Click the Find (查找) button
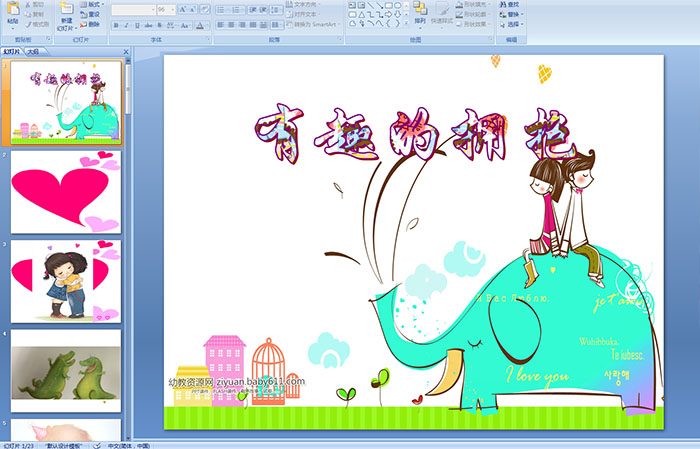This screenshot has width=700, height=449. tap(509, 4)
